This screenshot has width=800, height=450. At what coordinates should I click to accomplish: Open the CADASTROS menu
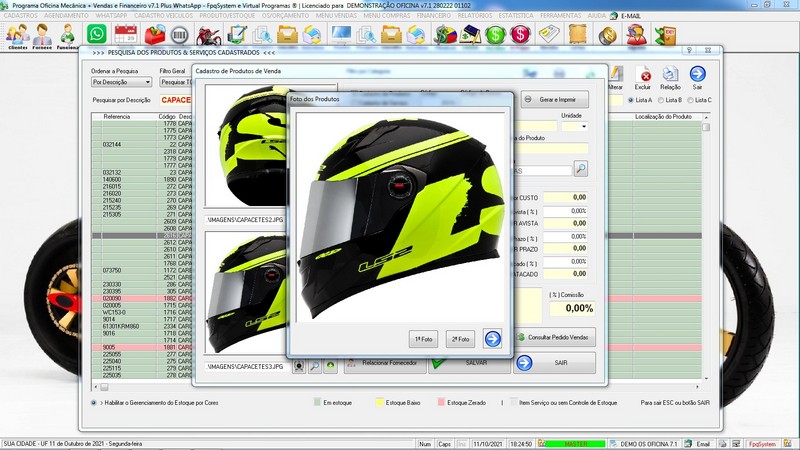point(21,16)
